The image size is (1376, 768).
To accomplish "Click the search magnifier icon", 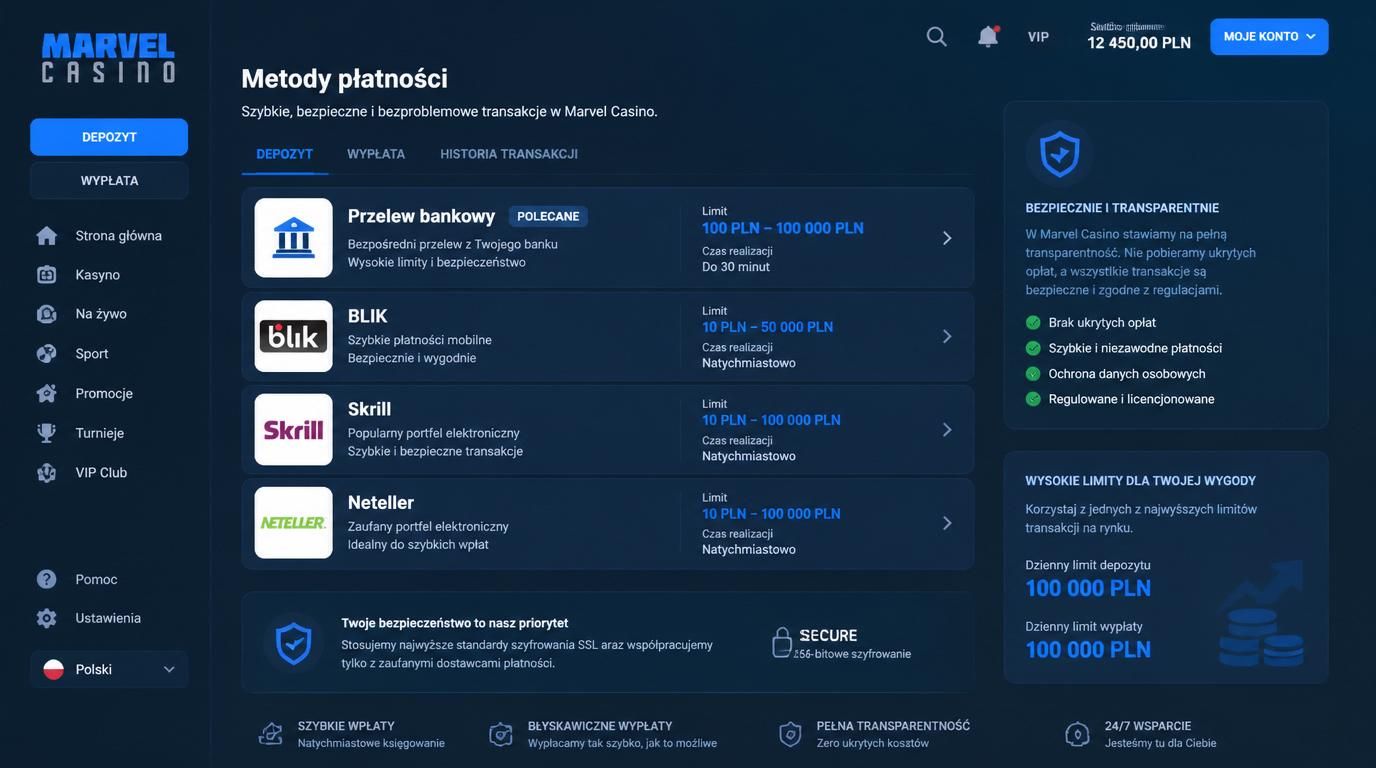I will point(937,37).
